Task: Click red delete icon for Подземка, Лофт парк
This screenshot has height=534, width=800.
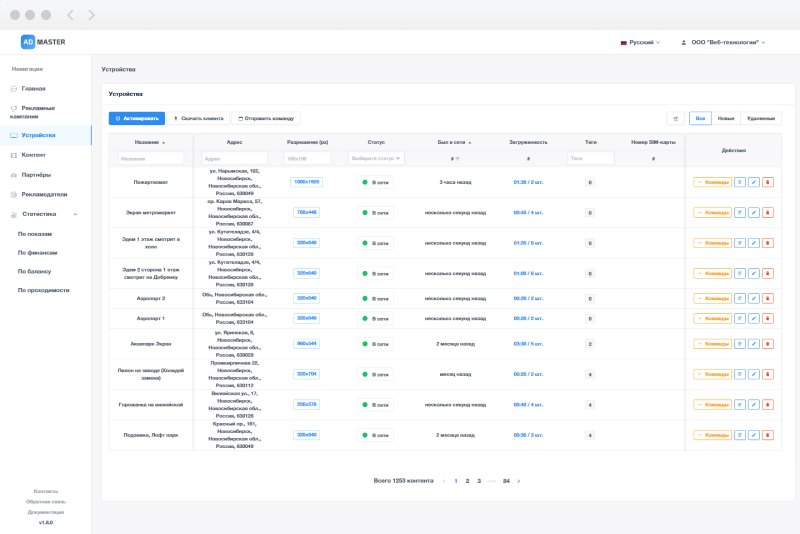Action: pyautogui.click(x=767, y=435)
